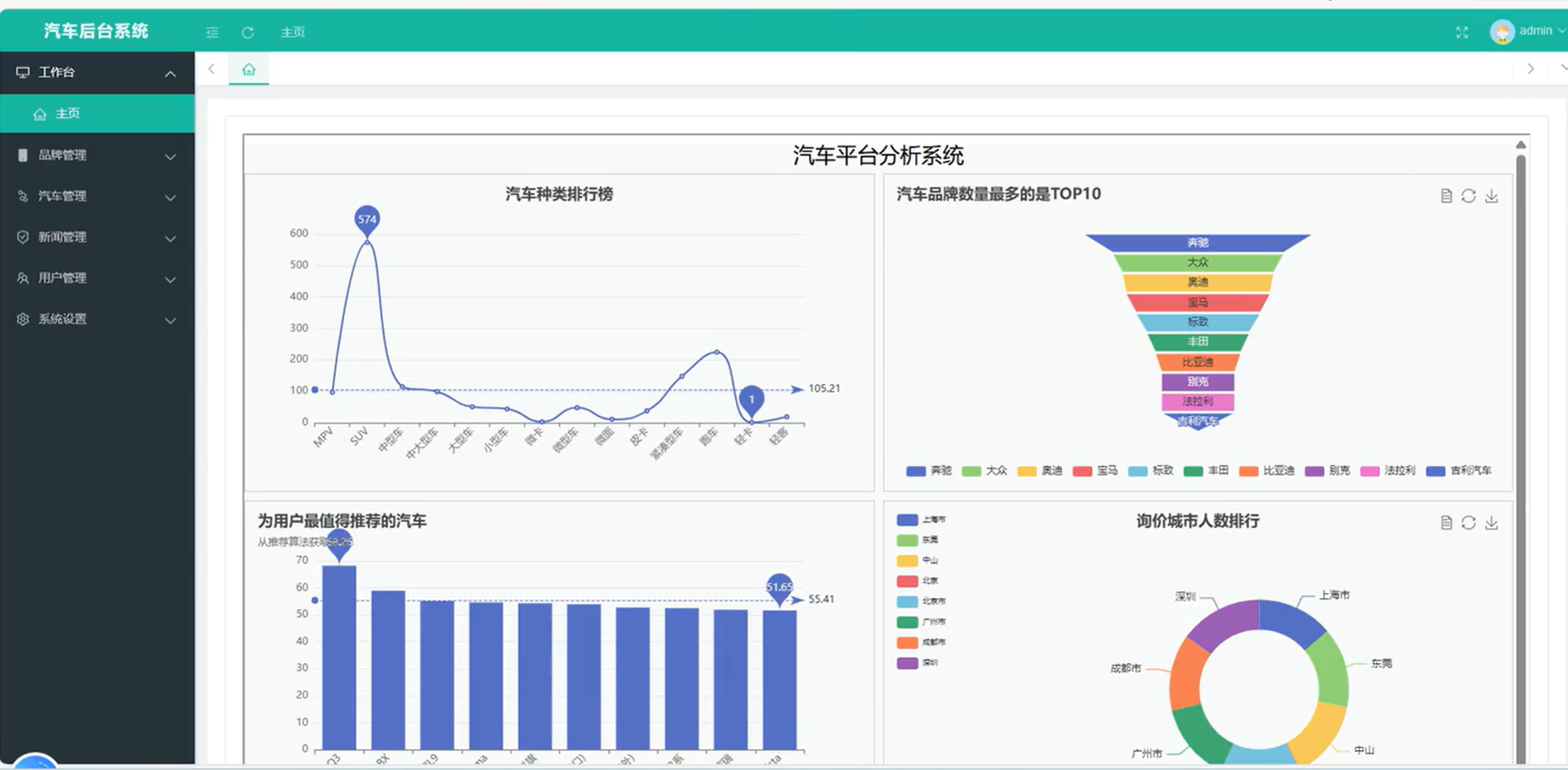Expand the 品牌管理 sidebar menu

tap(97, 155)
